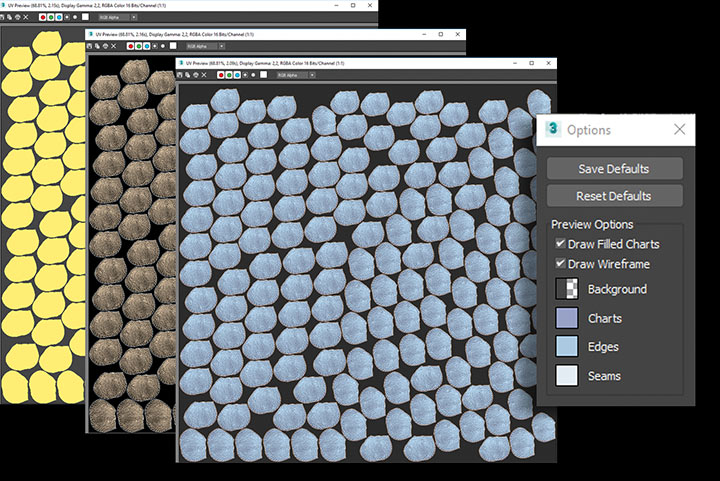The height and width of the screenshot is (481, 720).
Task: Click the Save Defaults button
Action: coord(614,168)
